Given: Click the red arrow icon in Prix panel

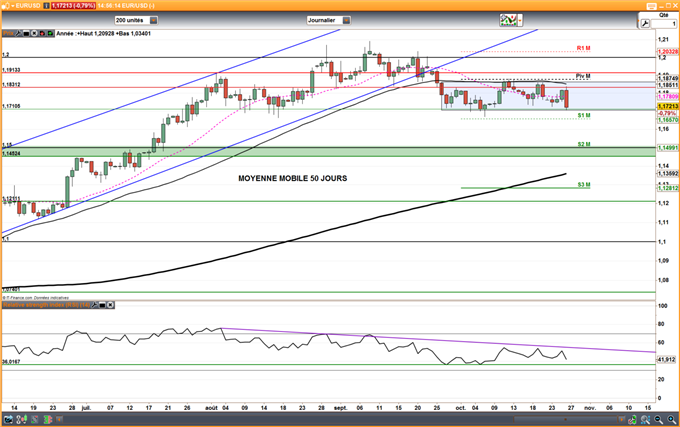Looking at the screenshot, I should 42,33.
